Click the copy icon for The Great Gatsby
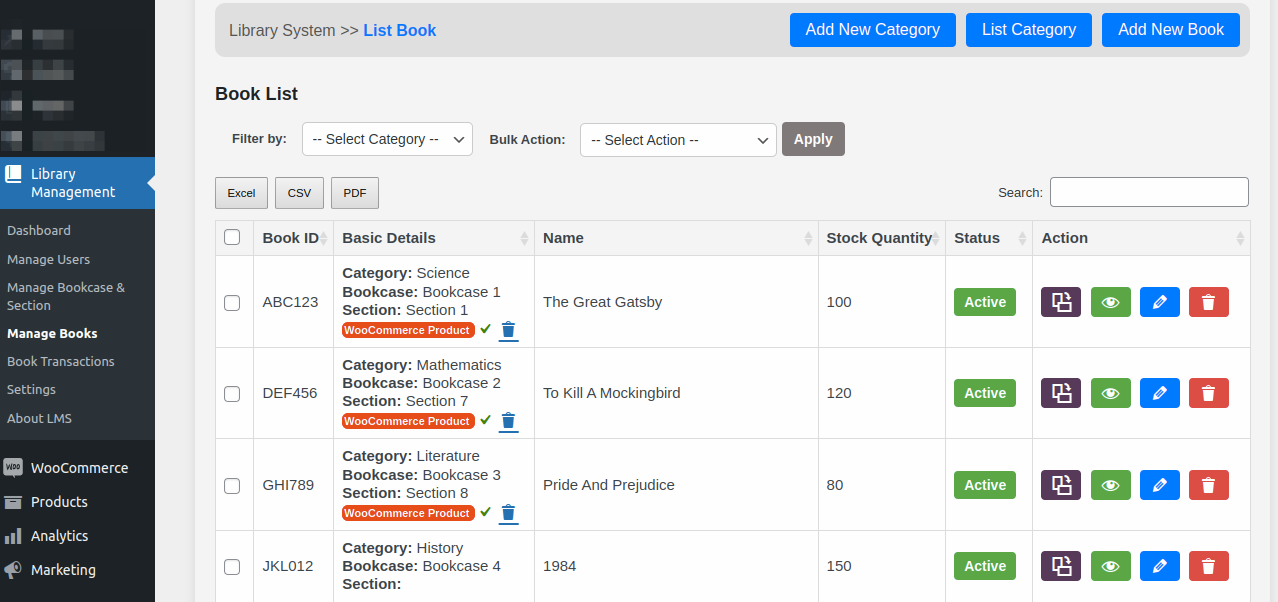The image size is (1278, 602). pyautogui.click(x=1061, y=302)
